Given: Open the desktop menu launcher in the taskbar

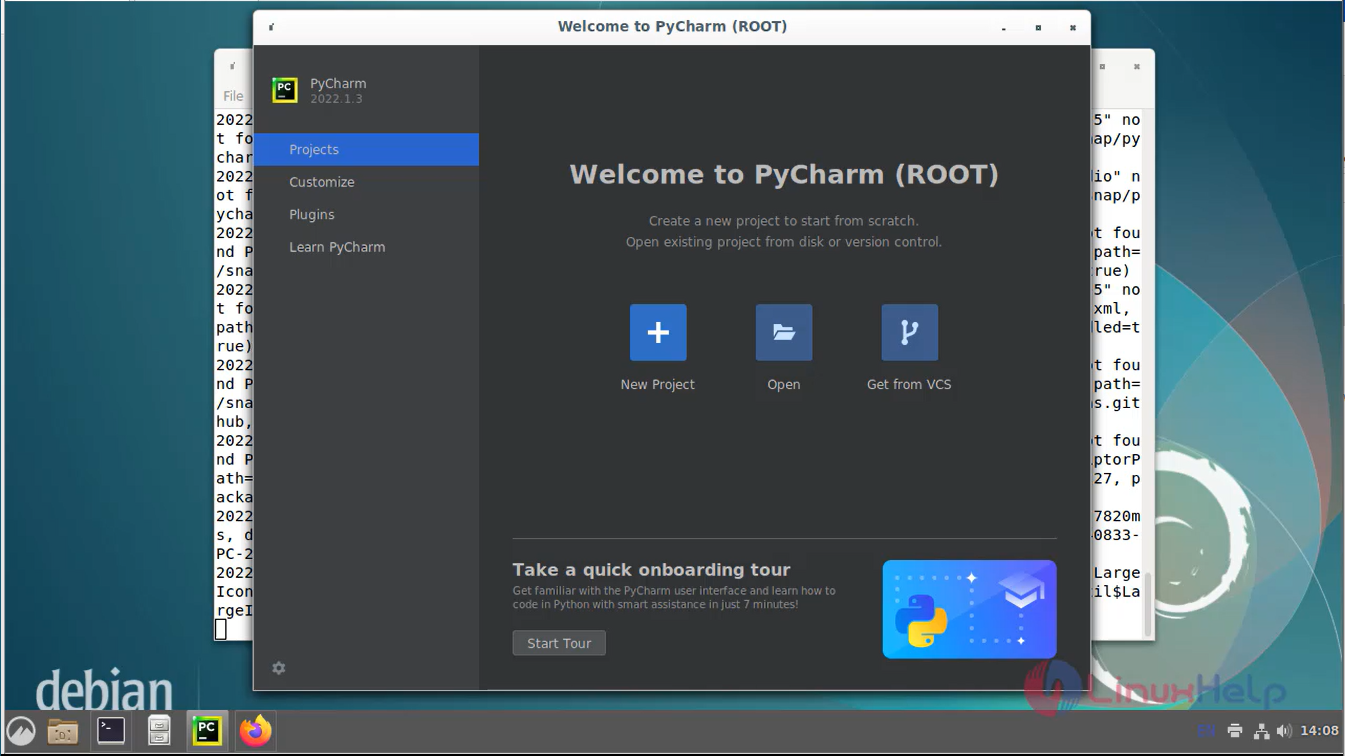Looking at the screenshot, I should pyautogui.click(x=22, y=731).
